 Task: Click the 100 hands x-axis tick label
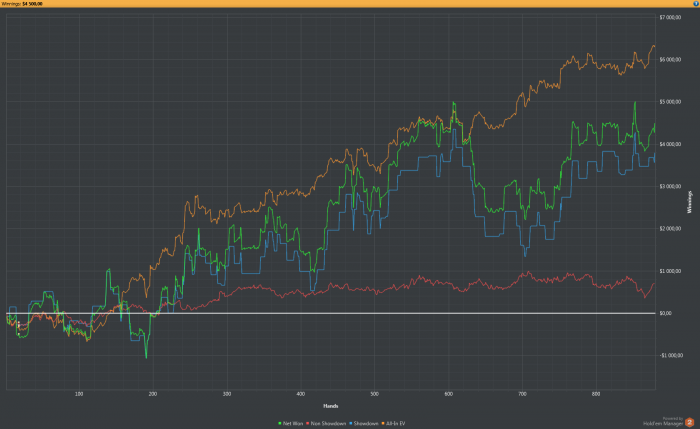(79, 394)
